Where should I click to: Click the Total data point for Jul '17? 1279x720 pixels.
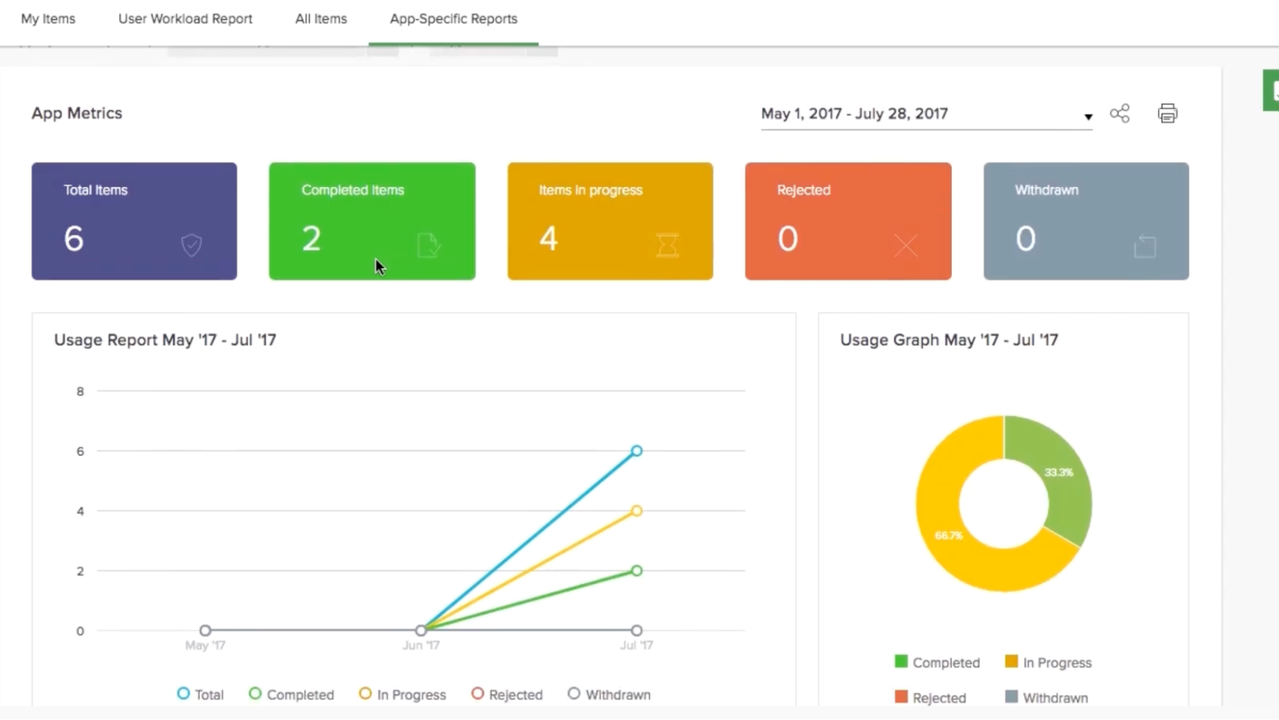pos(636,451)
